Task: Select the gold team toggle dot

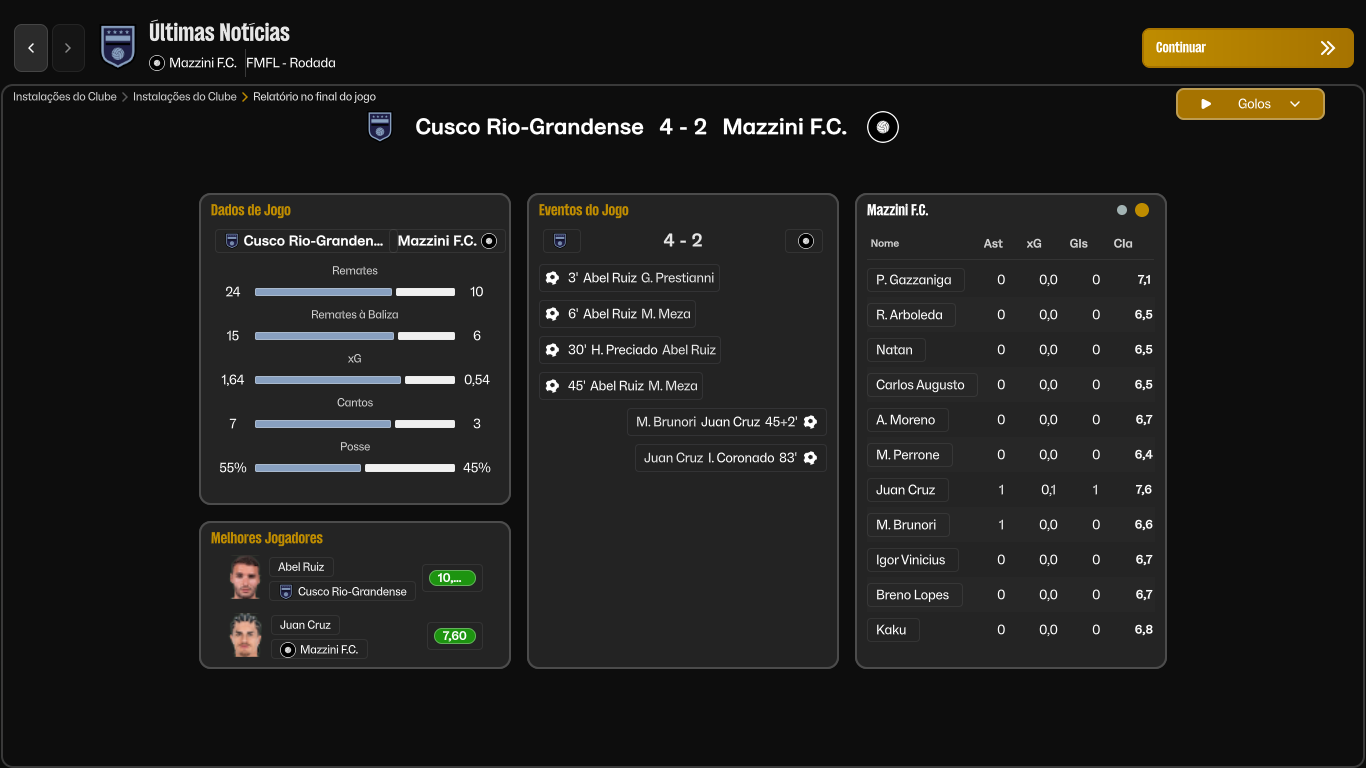Action: 1142,210
